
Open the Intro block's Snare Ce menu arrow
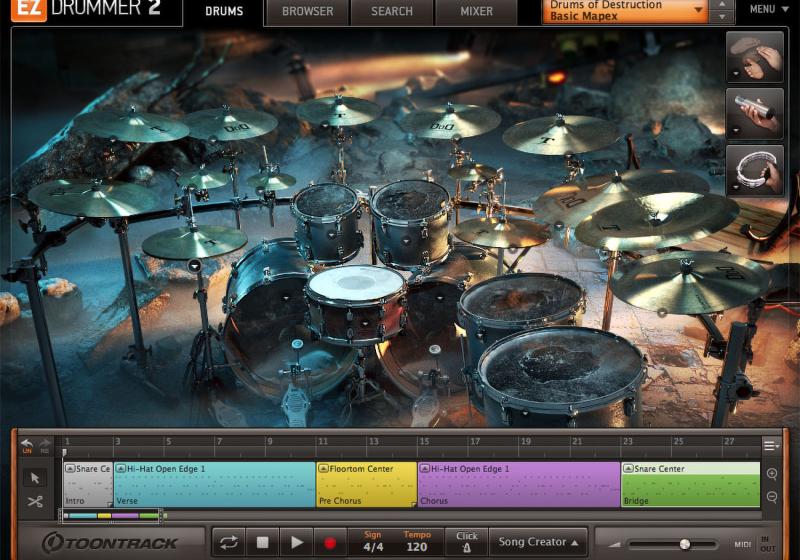[x=70, y=468]
